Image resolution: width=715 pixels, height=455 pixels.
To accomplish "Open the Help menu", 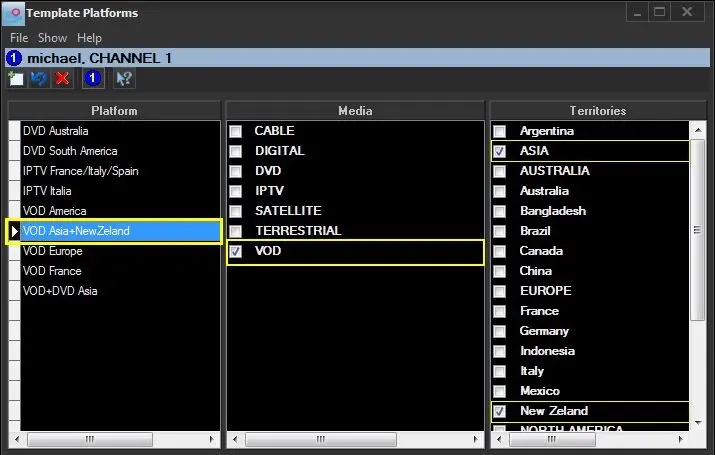I will pyautogui.click(x=89, y=38).
